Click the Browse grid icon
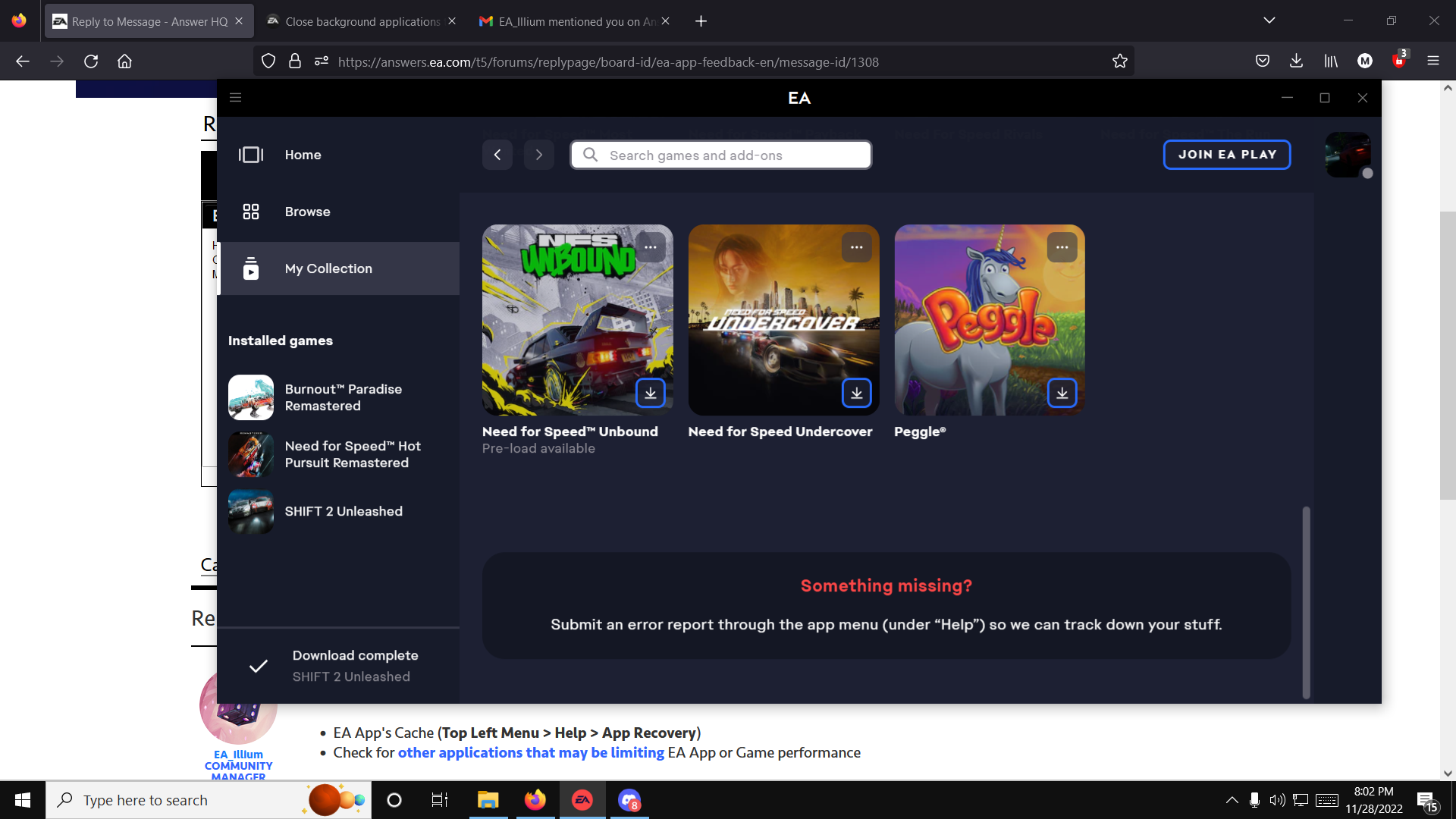The width and height of the screenshot is (1456, 819). pos(251,212)
